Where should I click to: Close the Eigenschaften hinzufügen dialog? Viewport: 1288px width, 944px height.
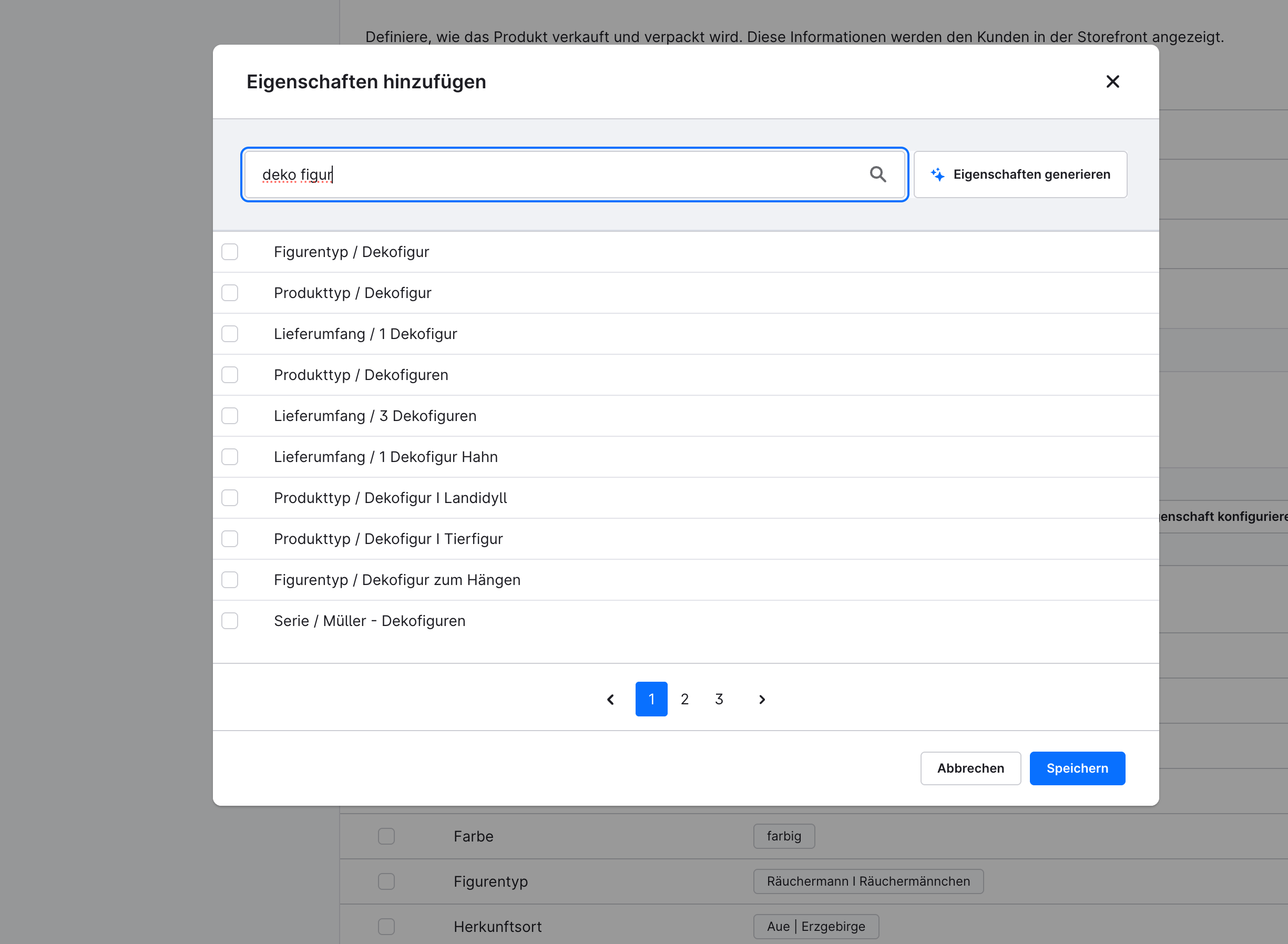[1112, 81]
